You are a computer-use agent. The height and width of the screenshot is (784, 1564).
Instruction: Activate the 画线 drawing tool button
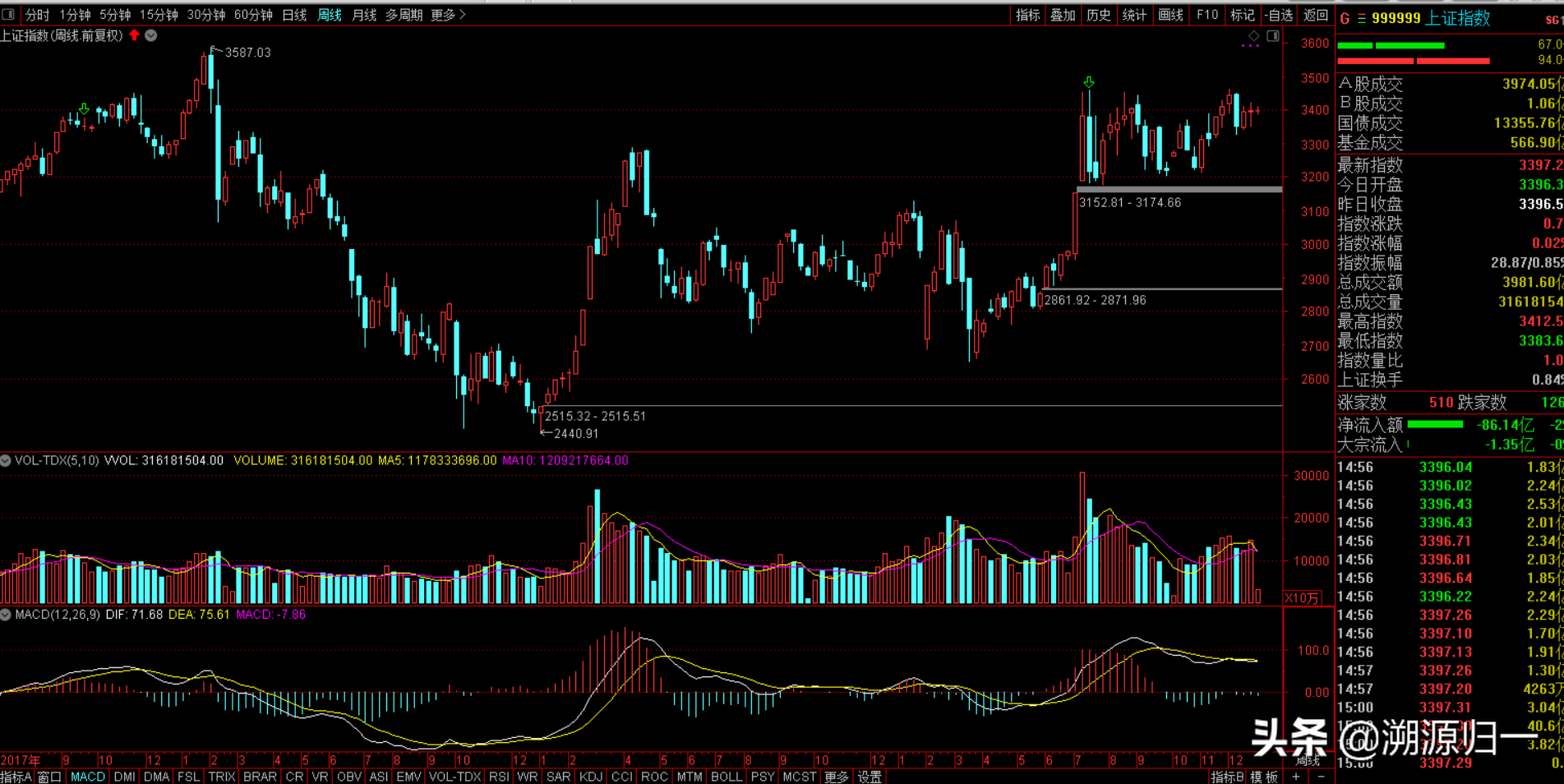coord(1171,15)
